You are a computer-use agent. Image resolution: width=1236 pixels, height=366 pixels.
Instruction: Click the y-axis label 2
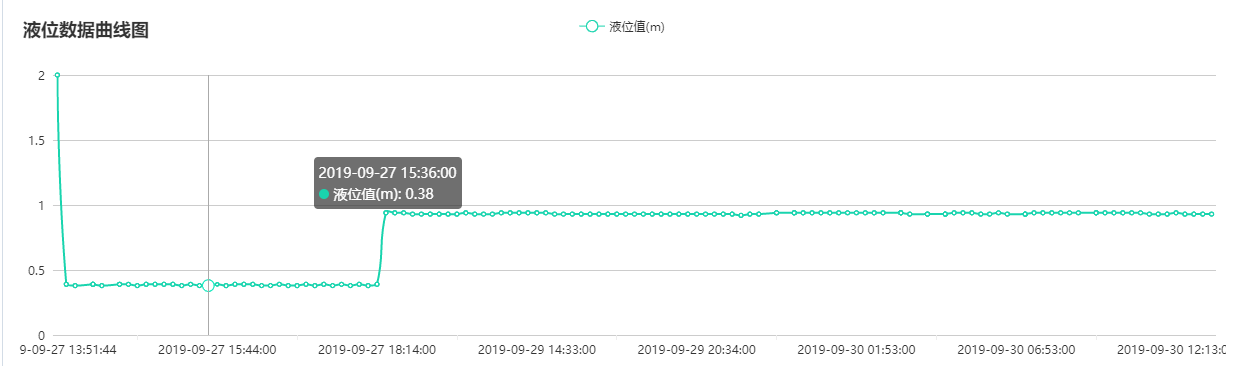click(x=41, y=76)
